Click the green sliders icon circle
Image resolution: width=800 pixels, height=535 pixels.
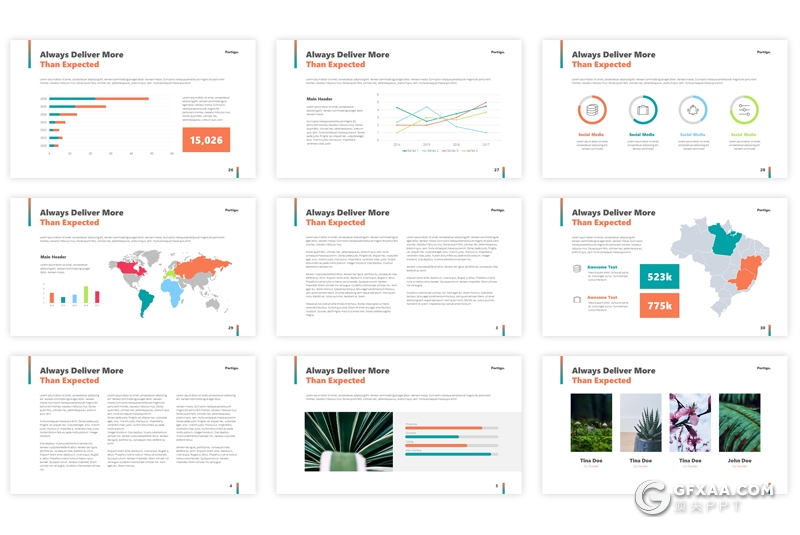pyautogui.click(x=743, y=110)
